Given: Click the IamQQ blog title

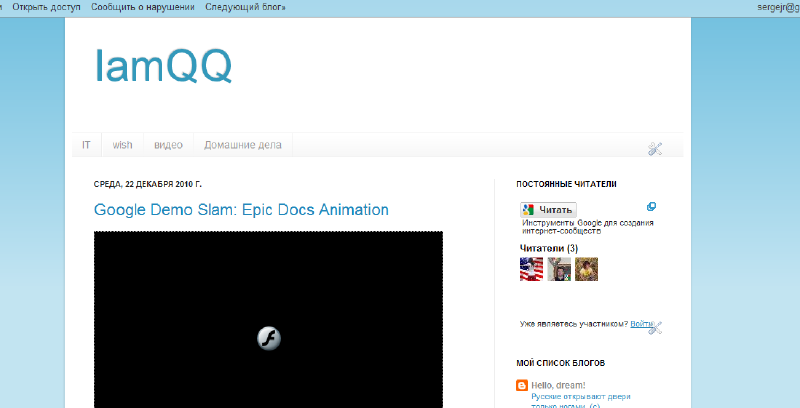Looking at the screenshot, I should pyautogui.click(x=163, y=66).
